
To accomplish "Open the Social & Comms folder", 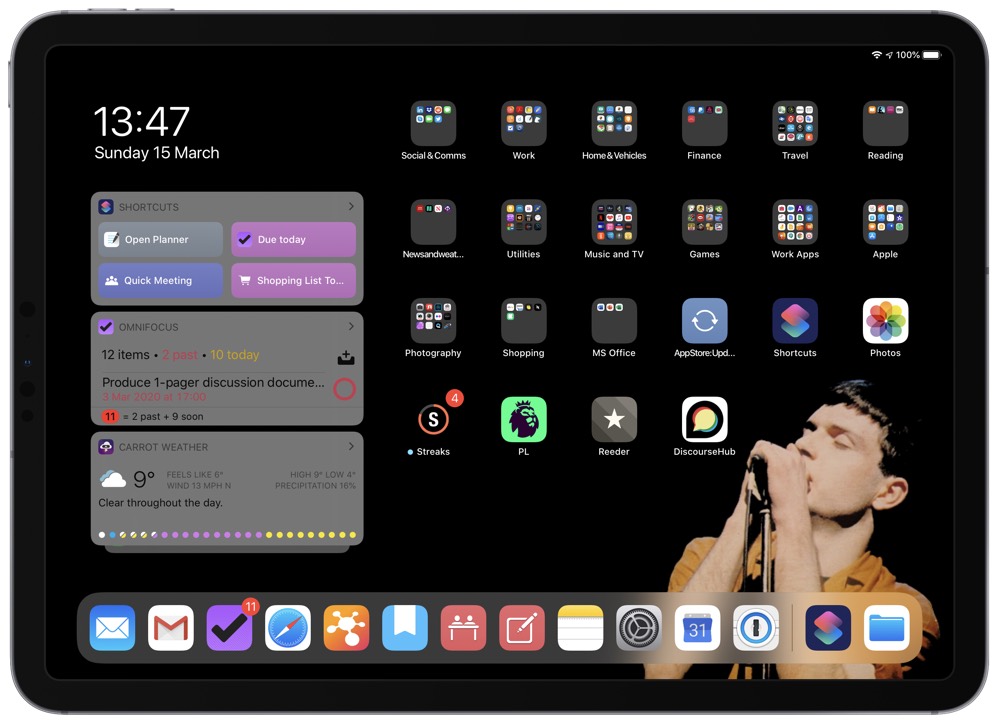I will click(x=433, y=124).
